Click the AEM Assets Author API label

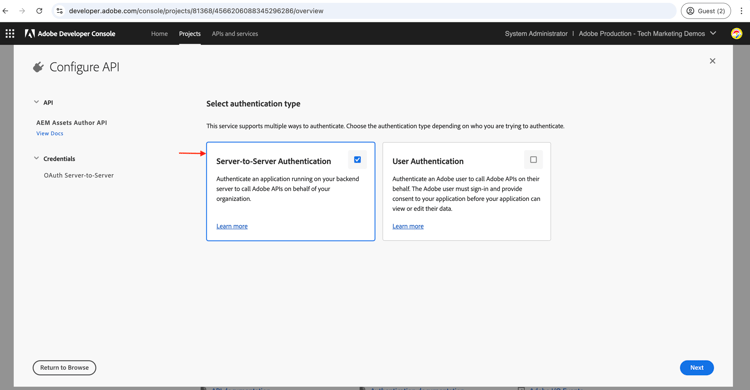pos(72,123)
